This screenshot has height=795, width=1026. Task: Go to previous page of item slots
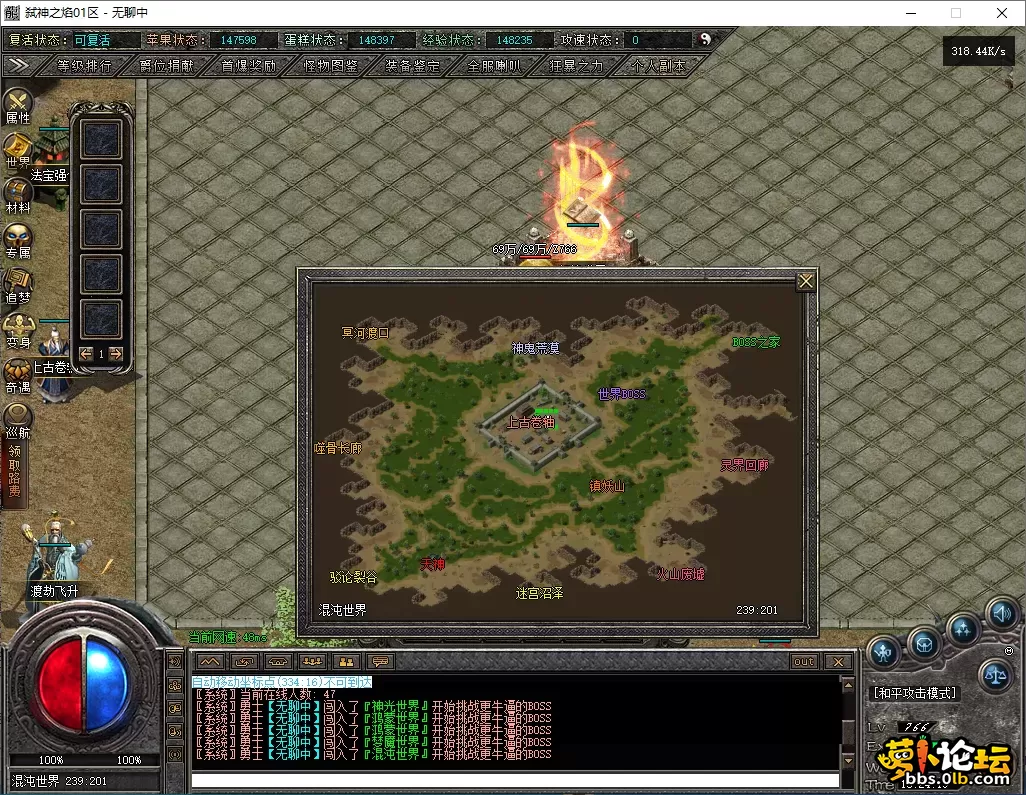pos(86,353)
